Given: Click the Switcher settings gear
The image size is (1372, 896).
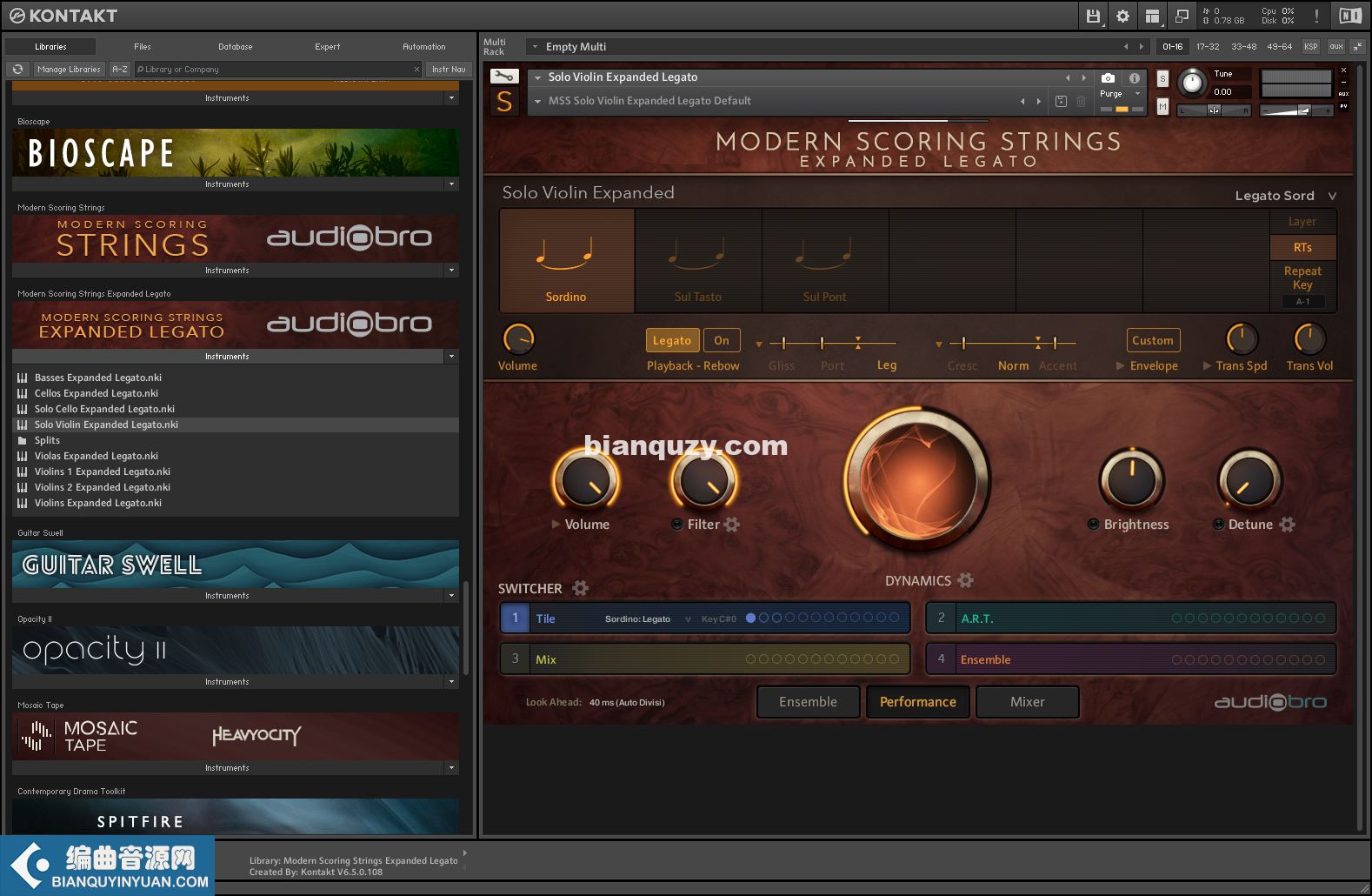Looking at the screenshot, I should click(x=580, y=588).
